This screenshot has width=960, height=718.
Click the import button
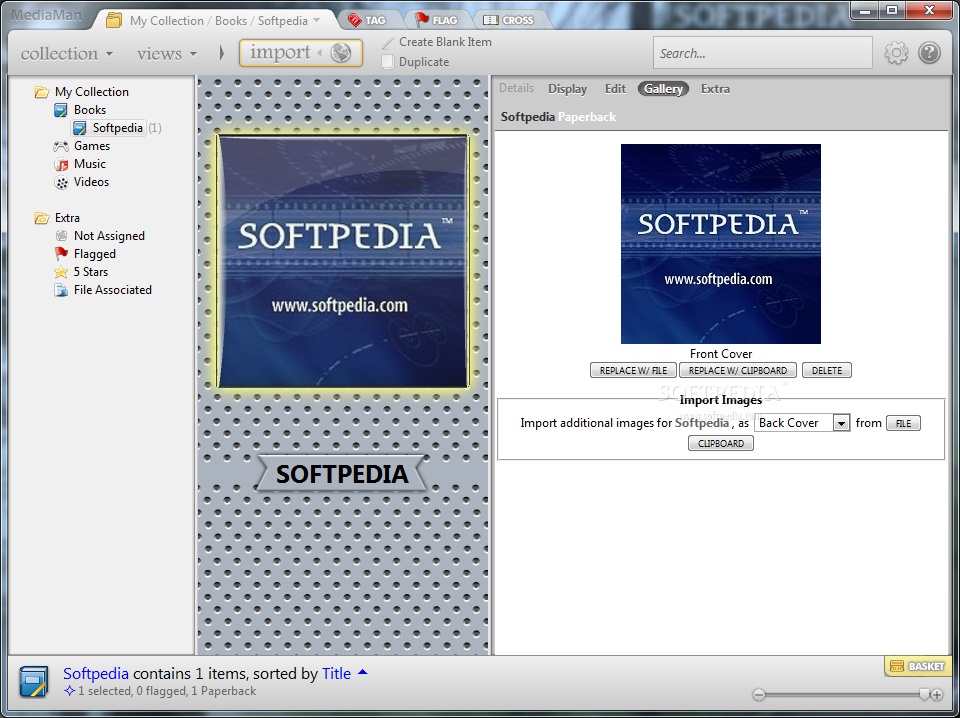(301, 53)
